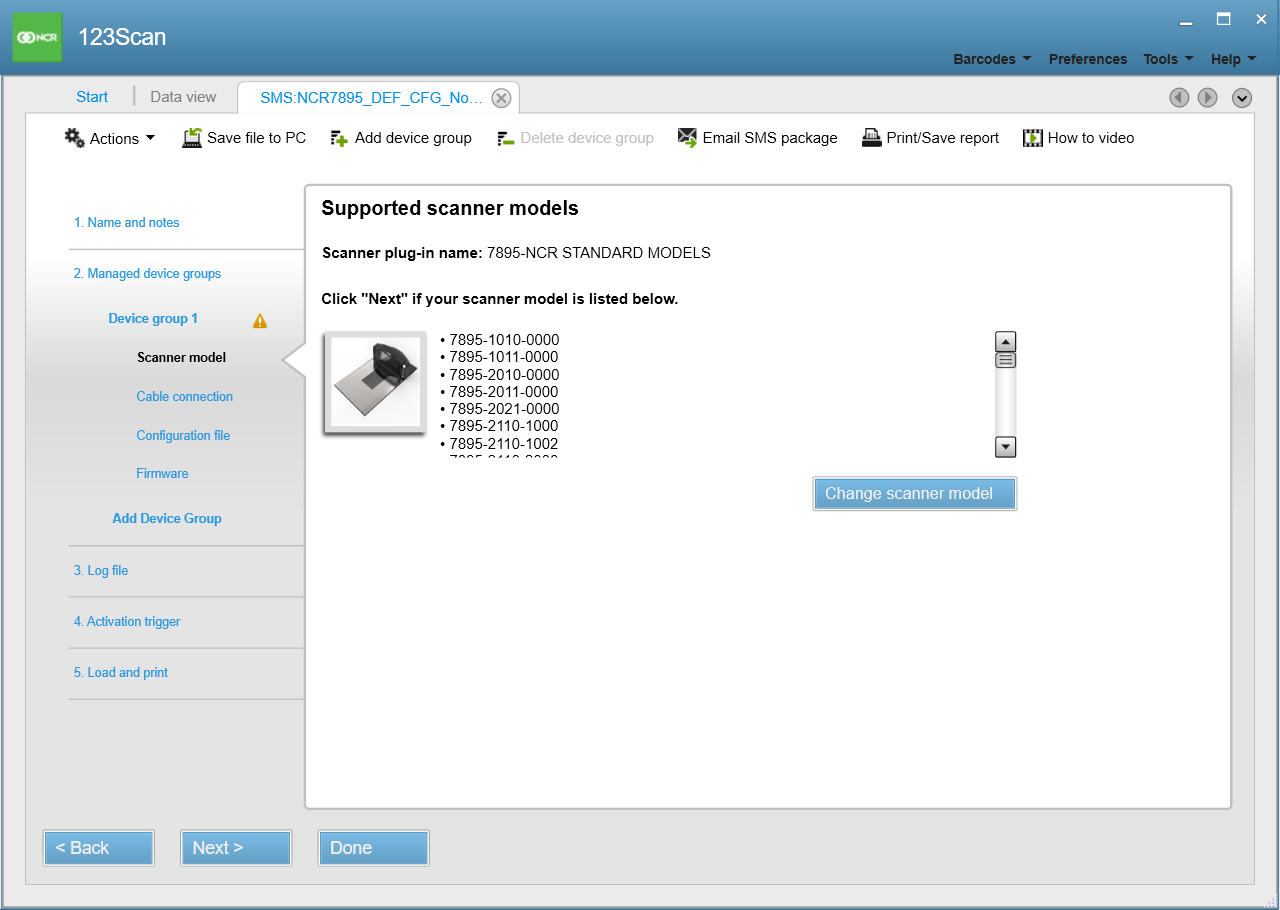
Task: Open the Help menu
Action: pos(1233,59)
